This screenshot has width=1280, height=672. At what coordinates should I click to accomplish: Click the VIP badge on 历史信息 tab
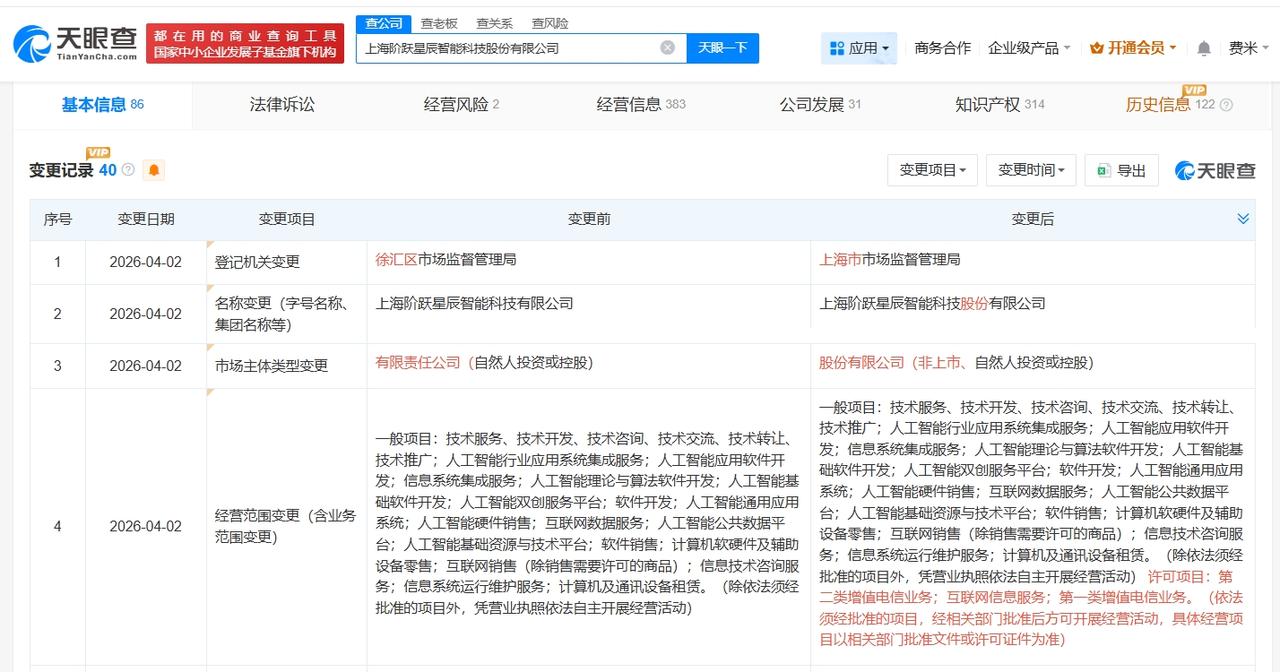click(x=1193, y=92)
